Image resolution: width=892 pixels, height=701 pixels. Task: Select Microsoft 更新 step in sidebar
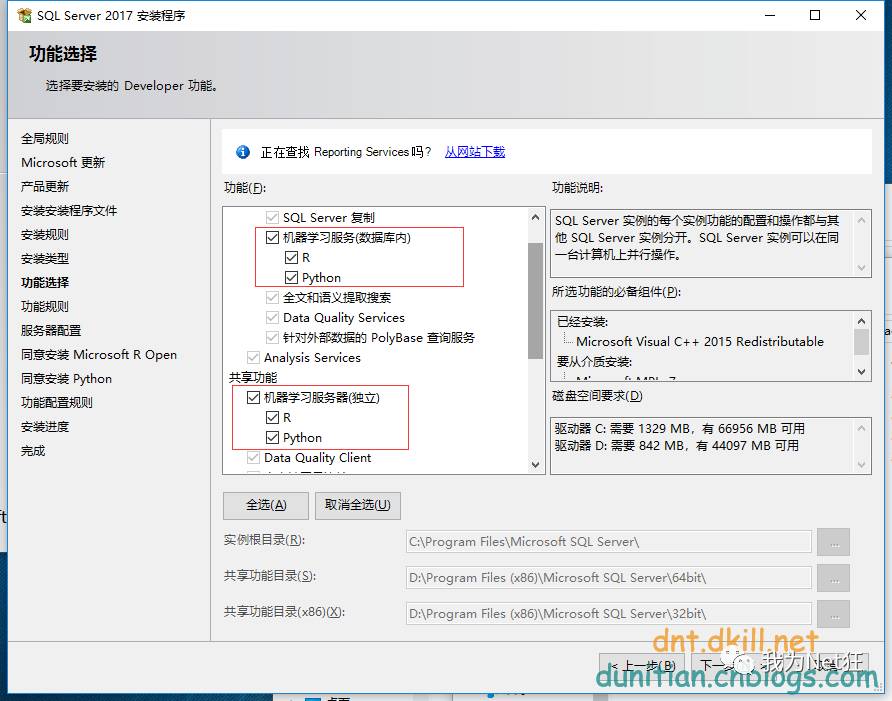63,163
